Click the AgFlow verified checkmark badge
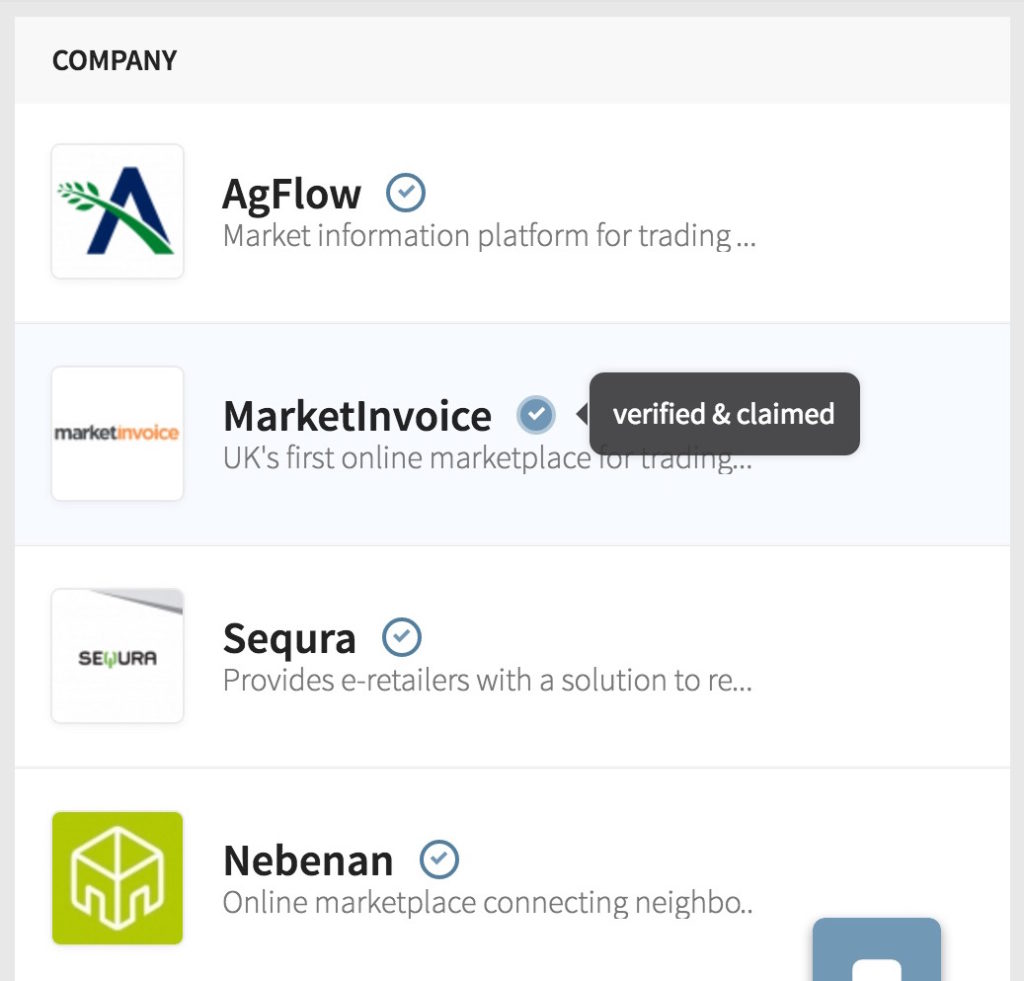The width and height of the screenshot is (1024, 981). [405, 193]
